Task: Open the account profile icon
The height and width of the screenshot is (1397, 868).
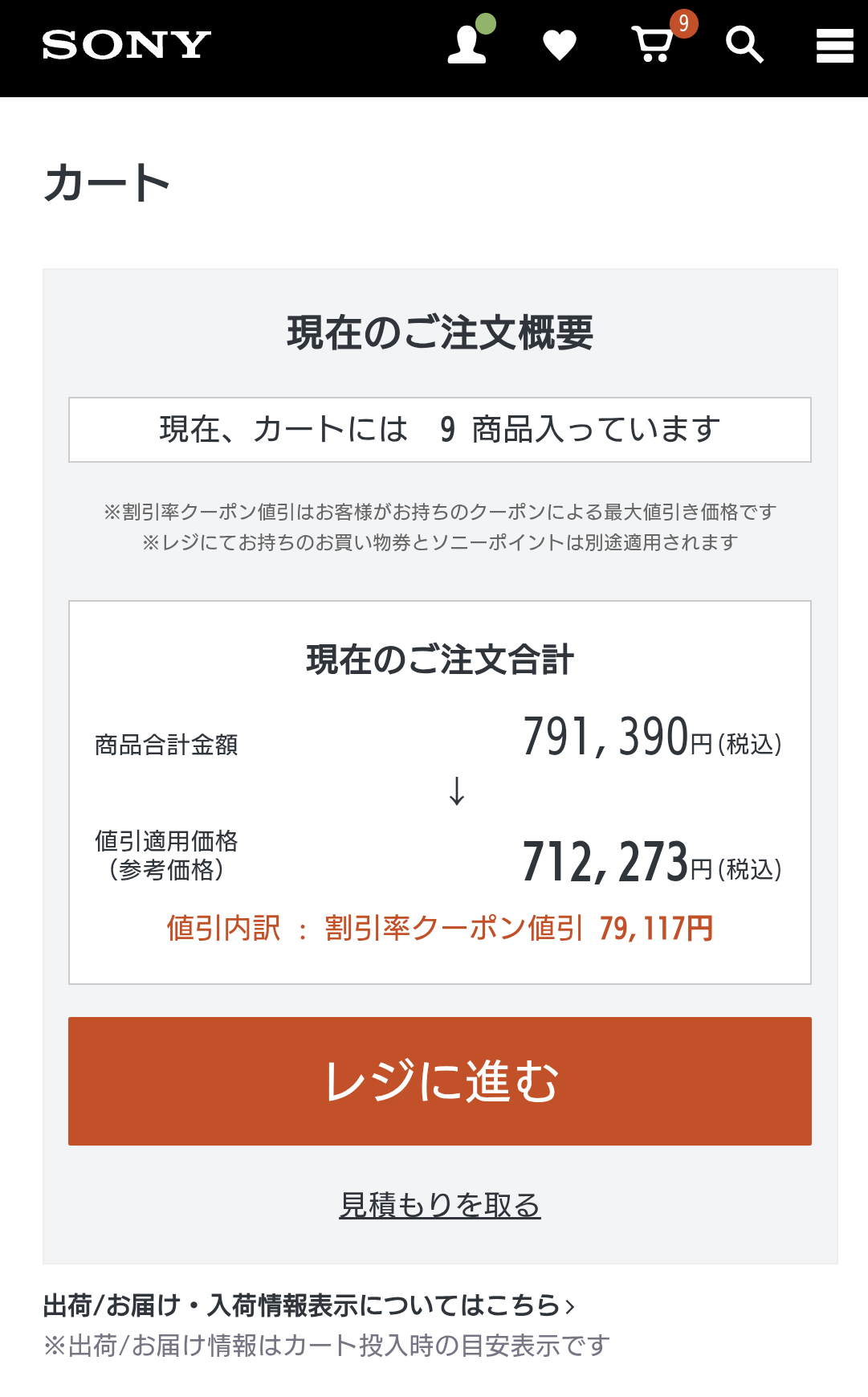Action: 467,46
